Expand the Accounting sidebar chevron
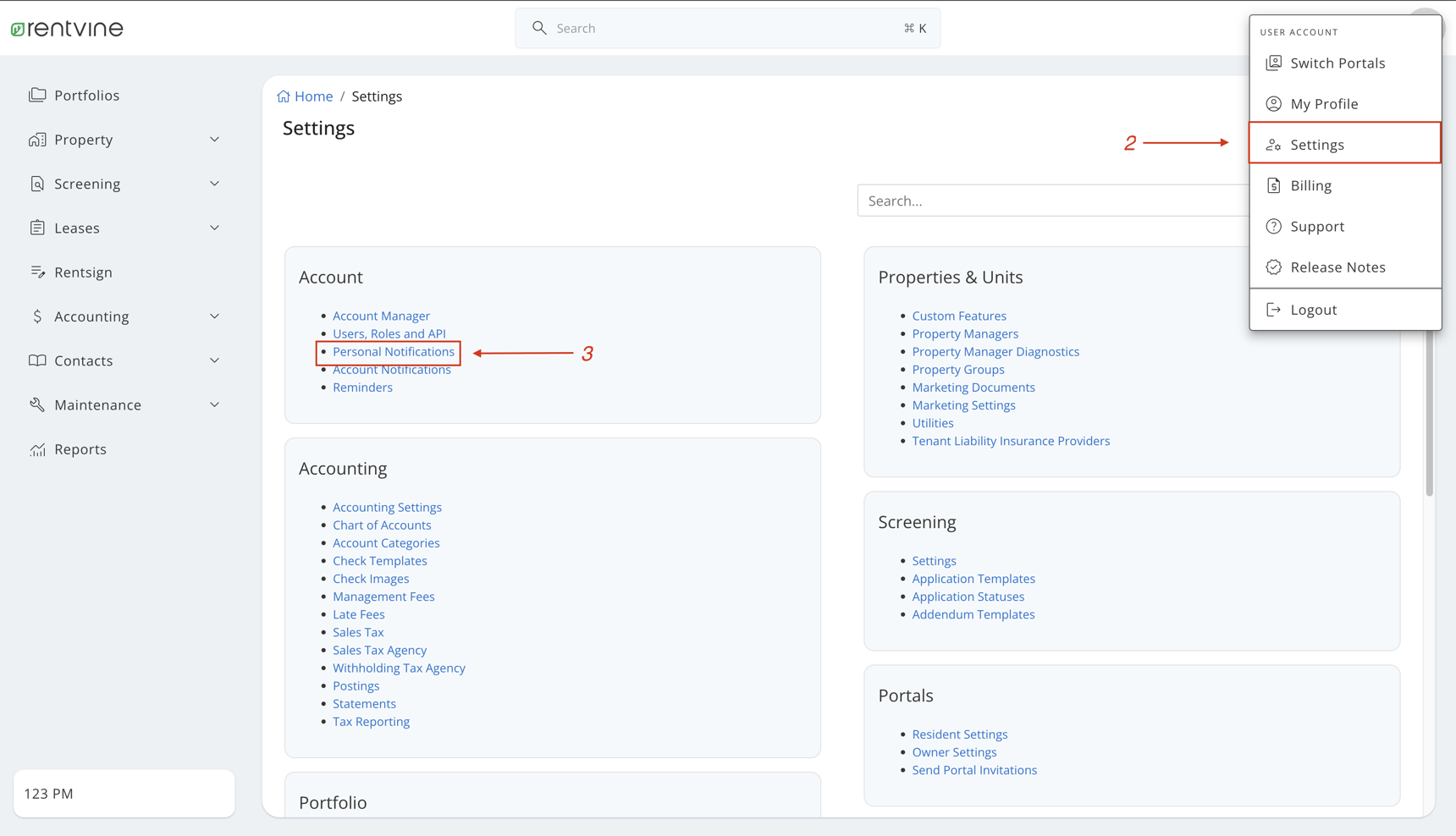Screen dimensions: 1456x836 click(214, 316)
